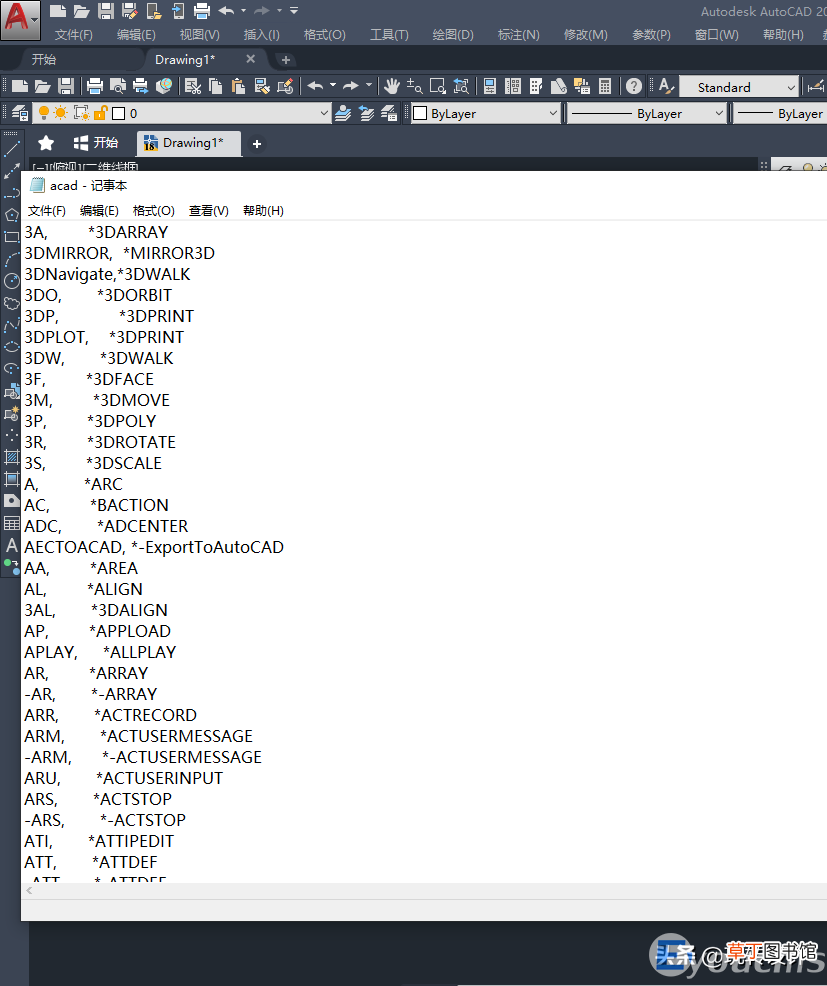
Task: Open Text Style manager icon
Action: point(666,86)
